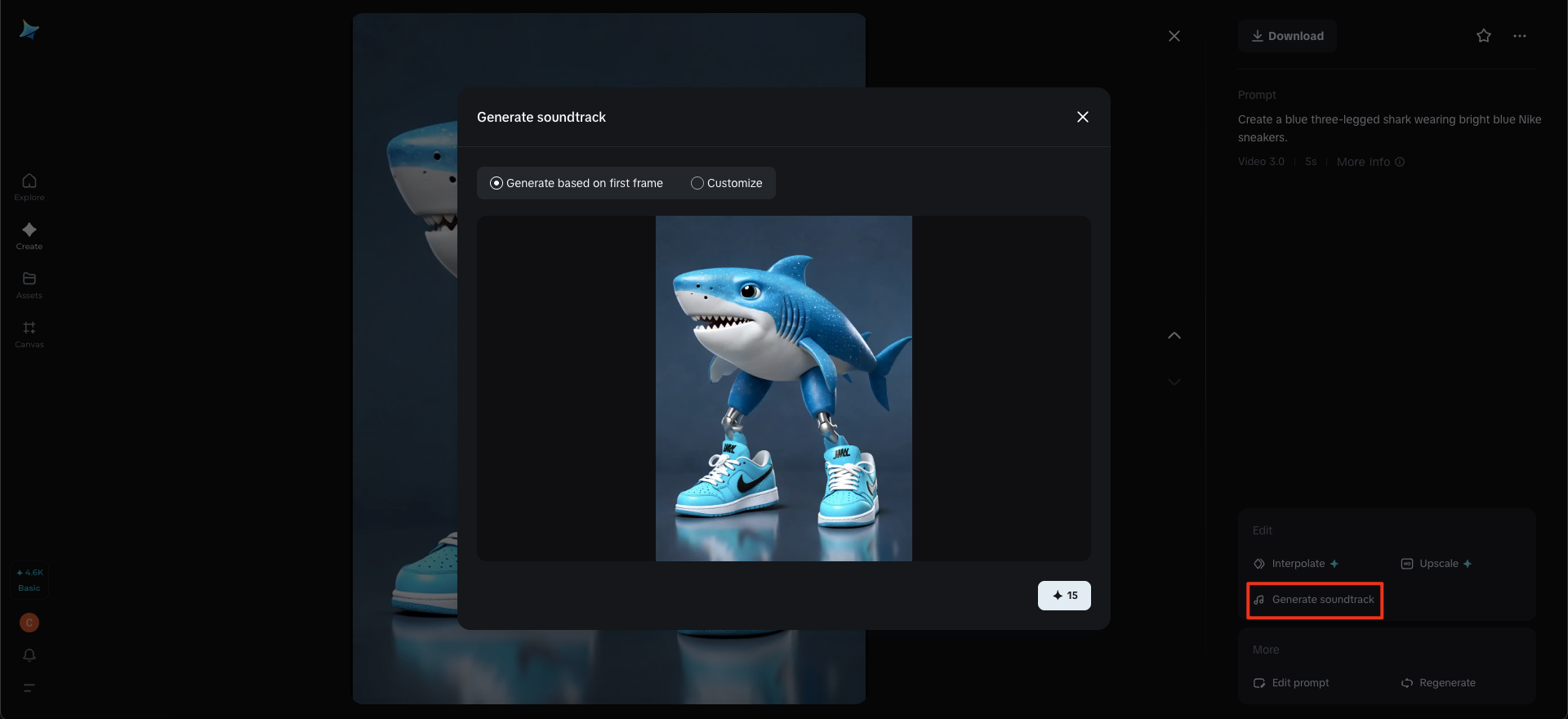Select Generate based on first frame option
The image size is (1568, 719).
[577, 183]
